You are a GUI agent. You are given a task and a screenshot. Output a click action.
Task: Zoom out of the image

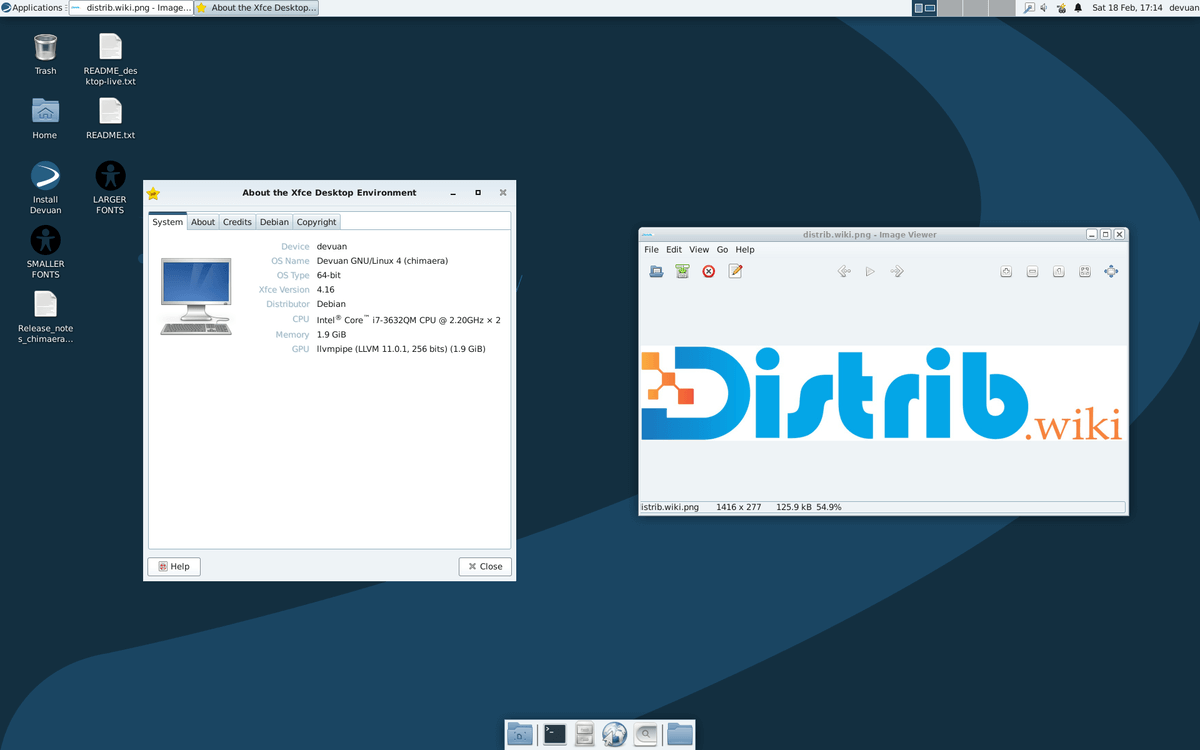click(x=1032, y=271)
